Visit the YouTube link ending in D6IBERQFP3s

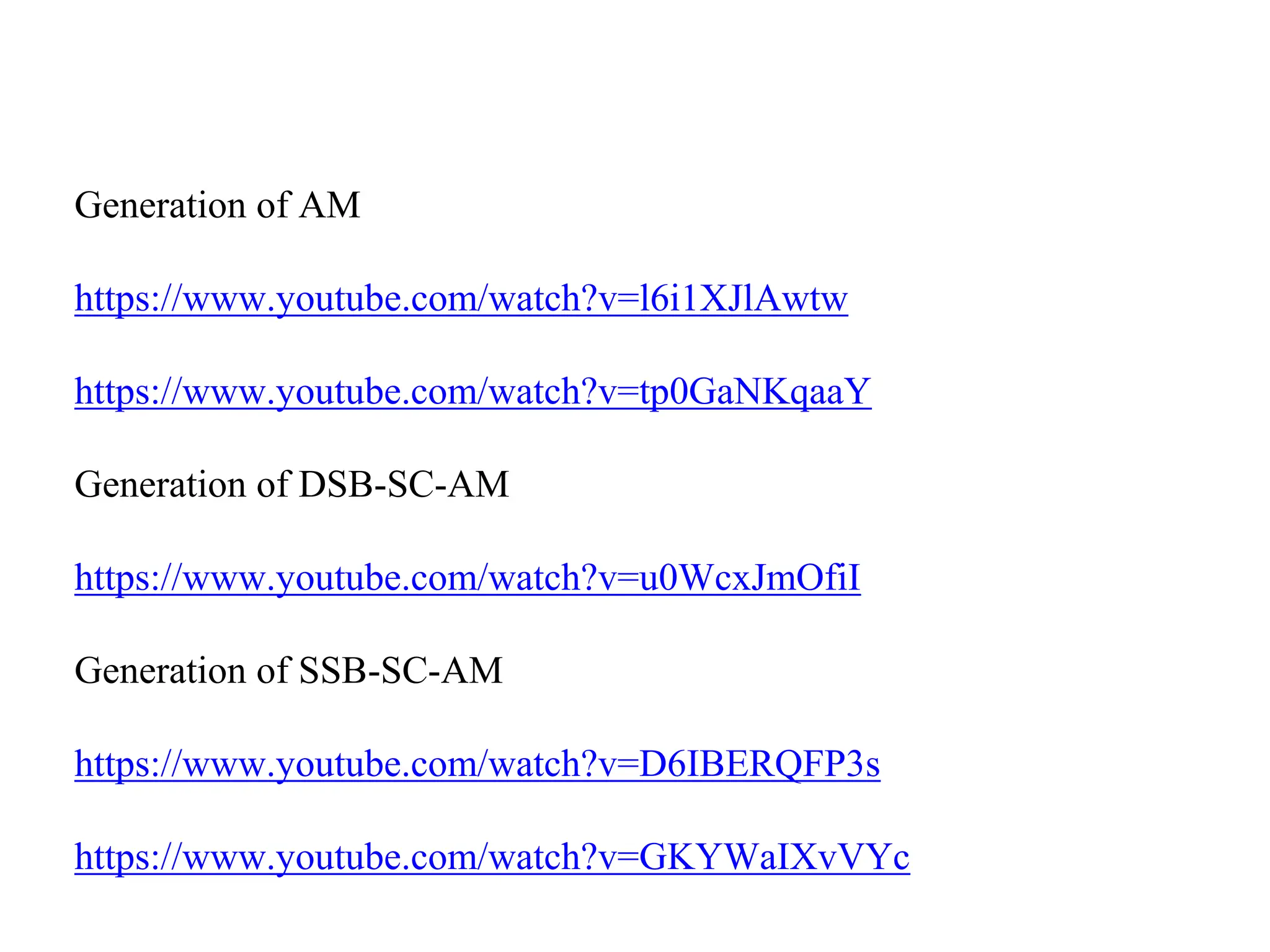(x=477, y=764)
